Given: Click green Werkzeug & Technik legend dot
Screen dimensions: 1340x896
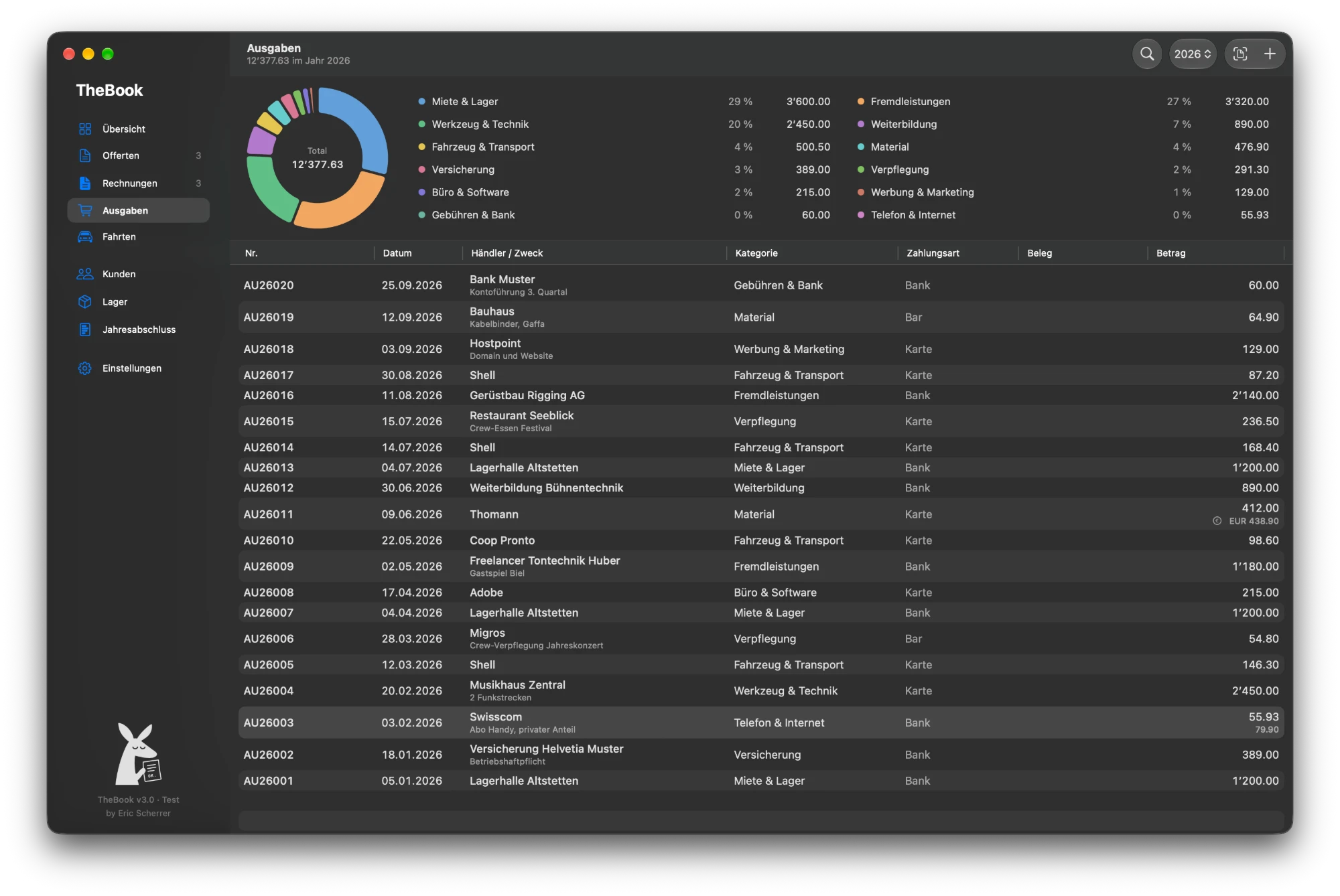Looking at the screenshot, I should pyautogui.click(x=422, y=125).
